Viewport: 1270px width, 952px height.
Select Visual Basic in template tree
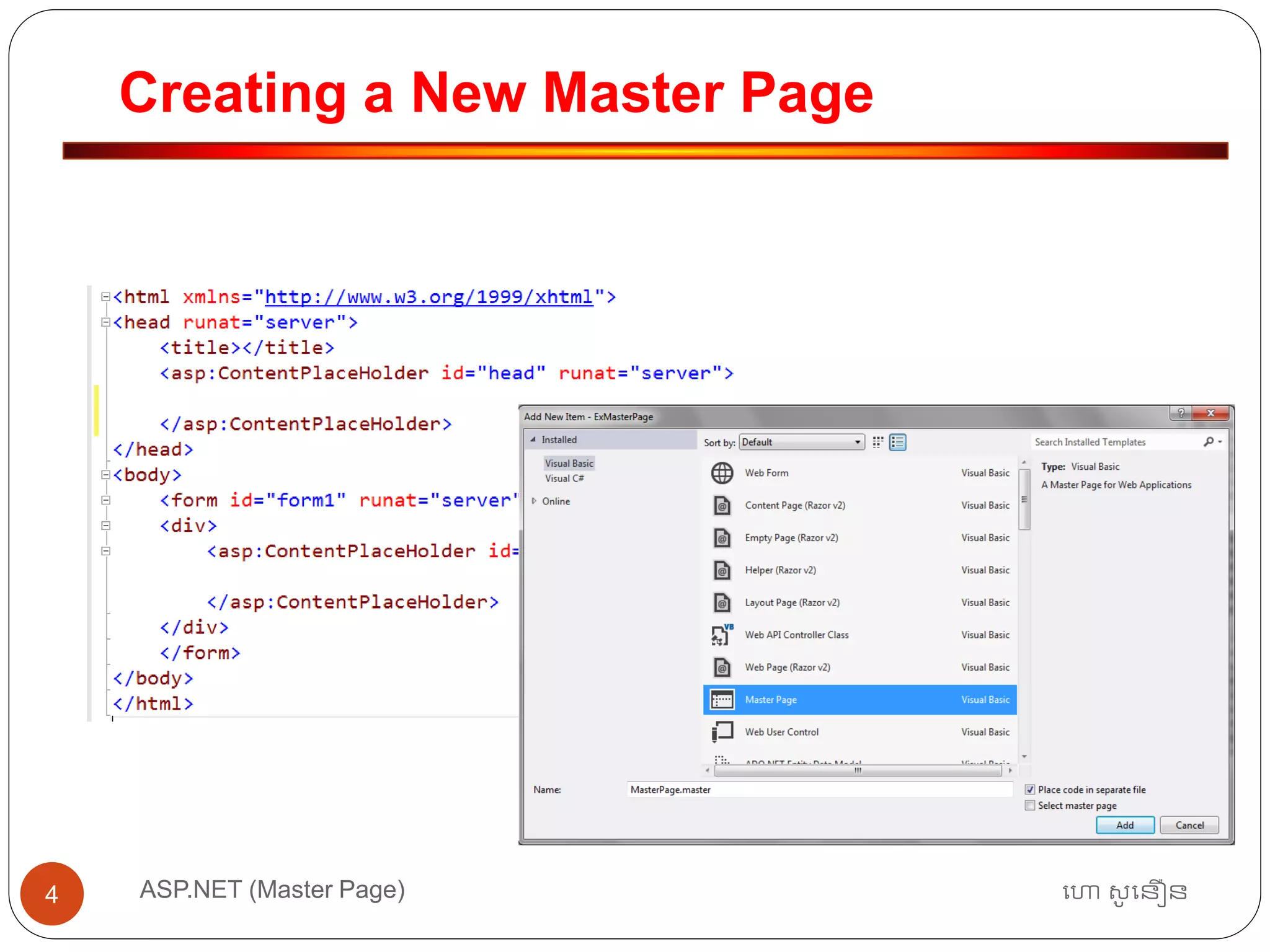point(569,464)
